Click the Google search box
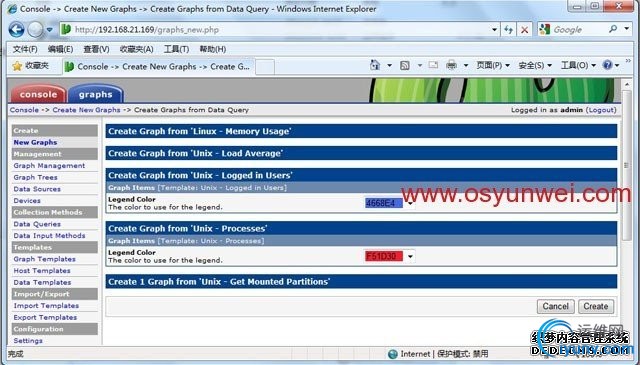 point(578,29)
